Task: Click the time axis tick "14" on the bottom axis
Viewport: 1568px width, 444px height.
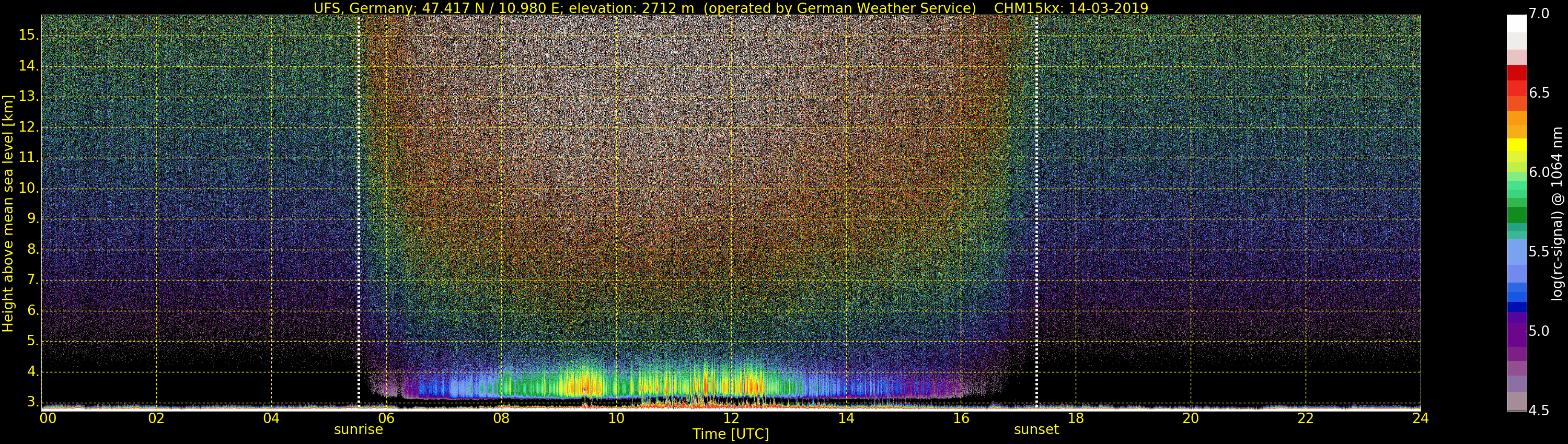Action: [846, 418]
